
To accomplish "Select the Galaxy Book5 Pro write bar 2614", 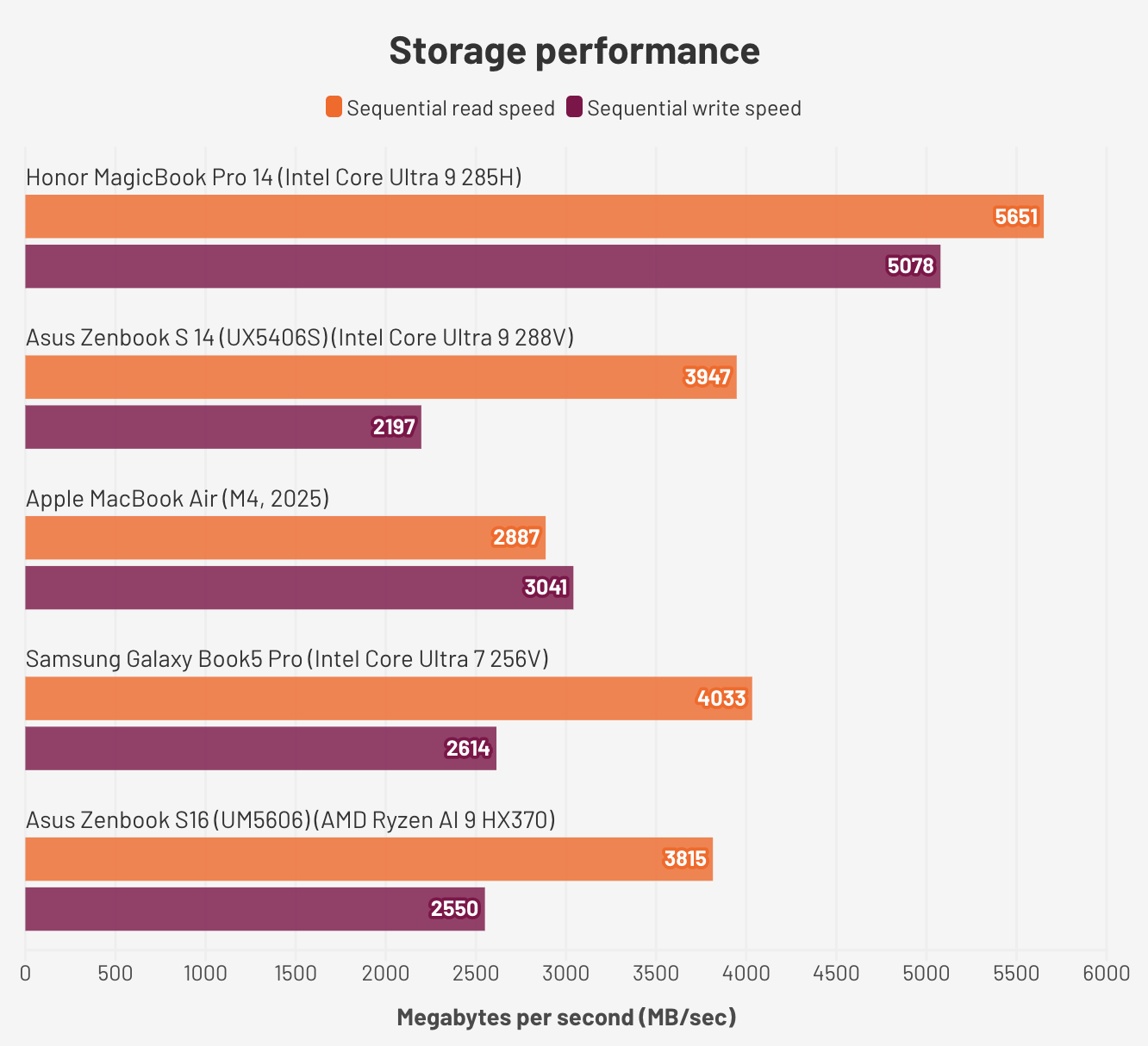I will pos(260,749).
